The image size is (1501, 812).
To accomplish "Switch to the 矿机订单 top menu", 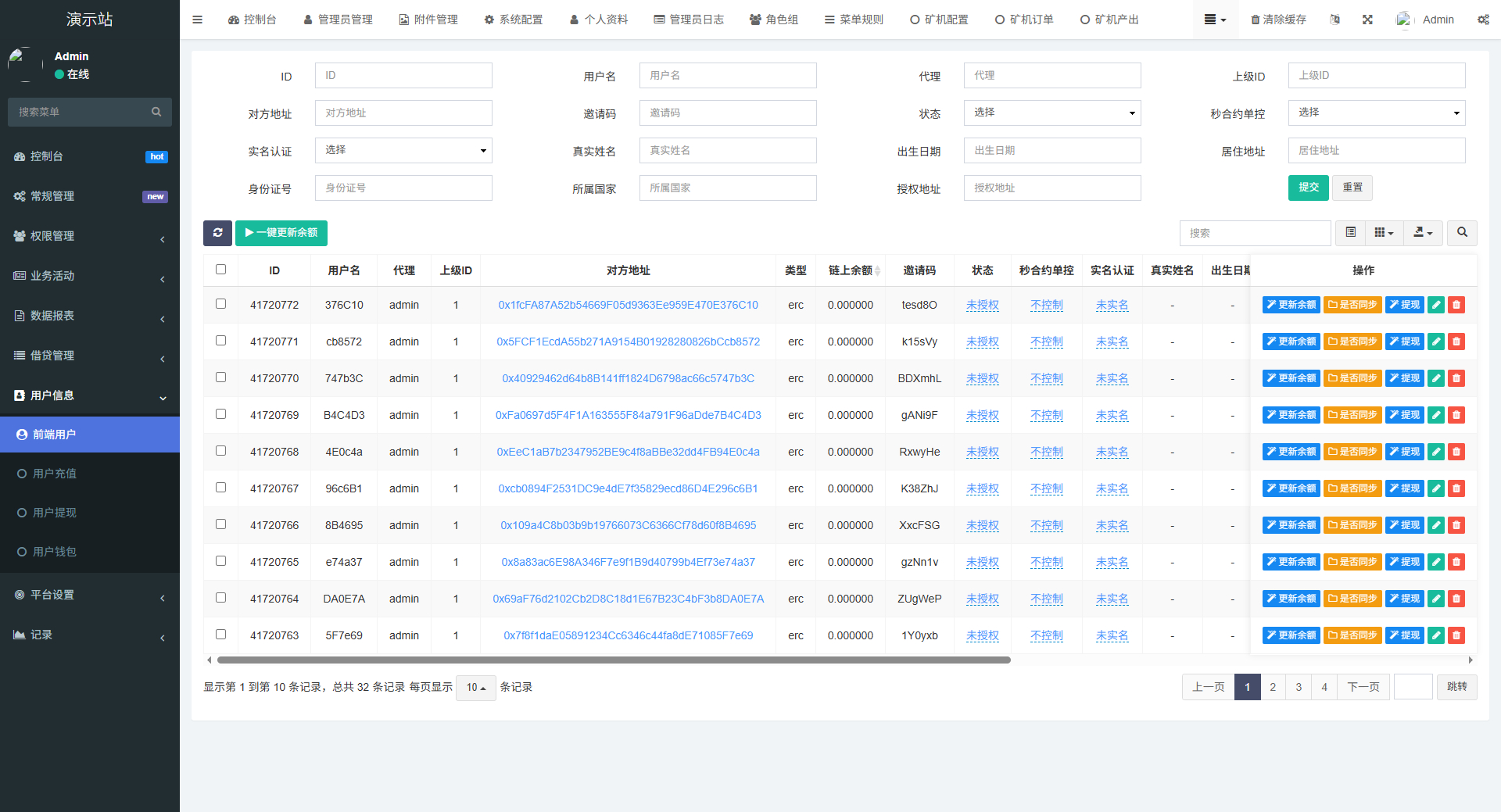I will pyautogui.click(x=1024, y=19).
